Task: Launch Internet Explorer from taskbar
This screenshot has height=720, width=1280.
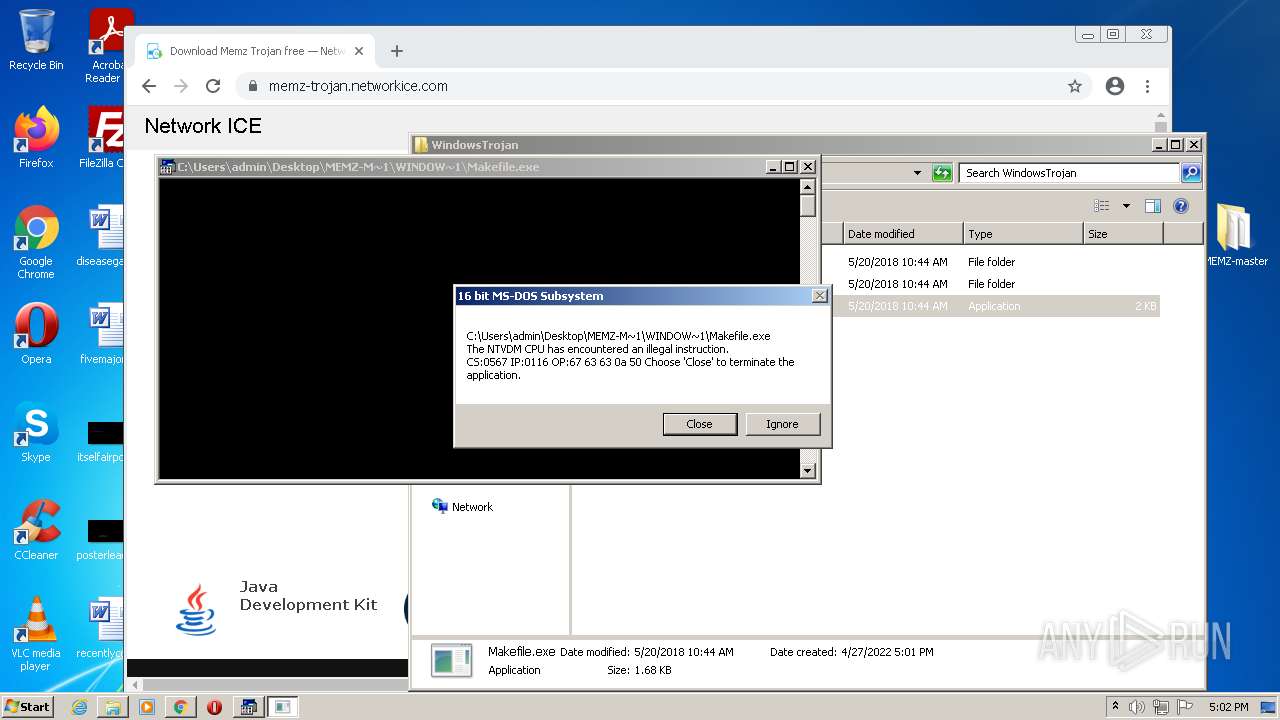Action: click(79, 707)
